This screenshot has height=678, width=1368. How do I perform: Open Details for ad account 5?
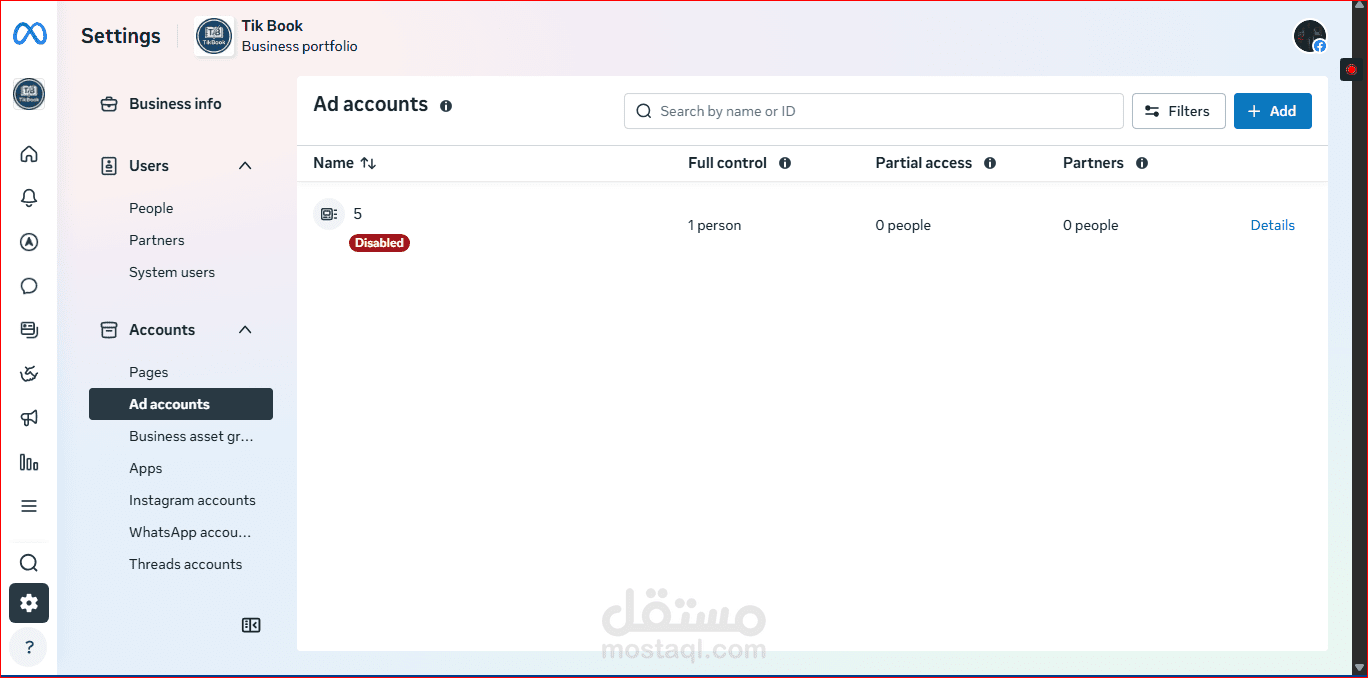click(1272, 225)
